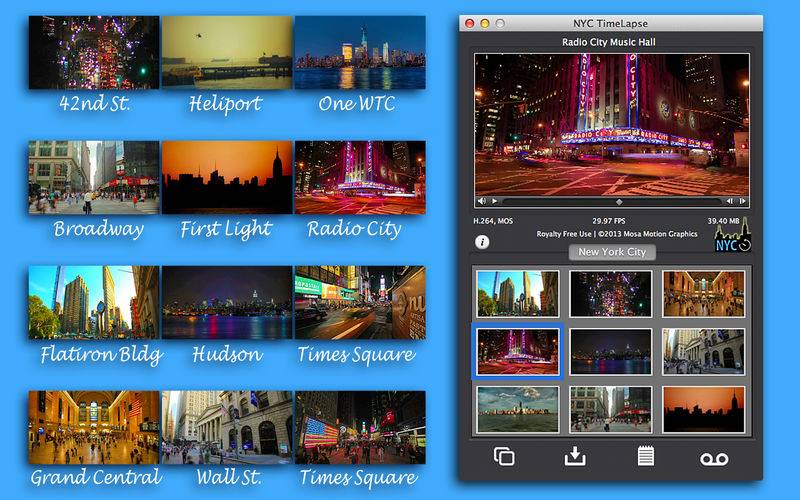
Task: Select daytime cloudy skyline thumbnail in app grid
Action: tap(517, 410)
